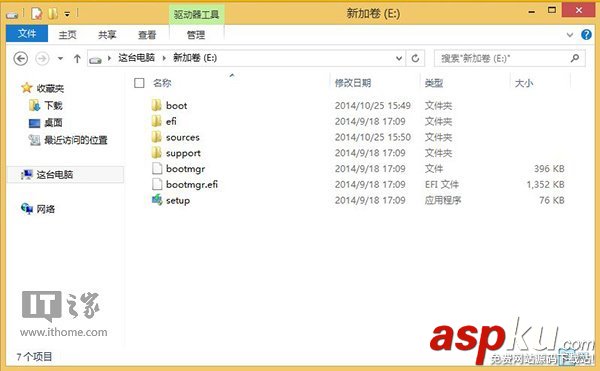Screen dimensions: 600x371
Task: Refresh the current folder view
Action: point(415,59)
